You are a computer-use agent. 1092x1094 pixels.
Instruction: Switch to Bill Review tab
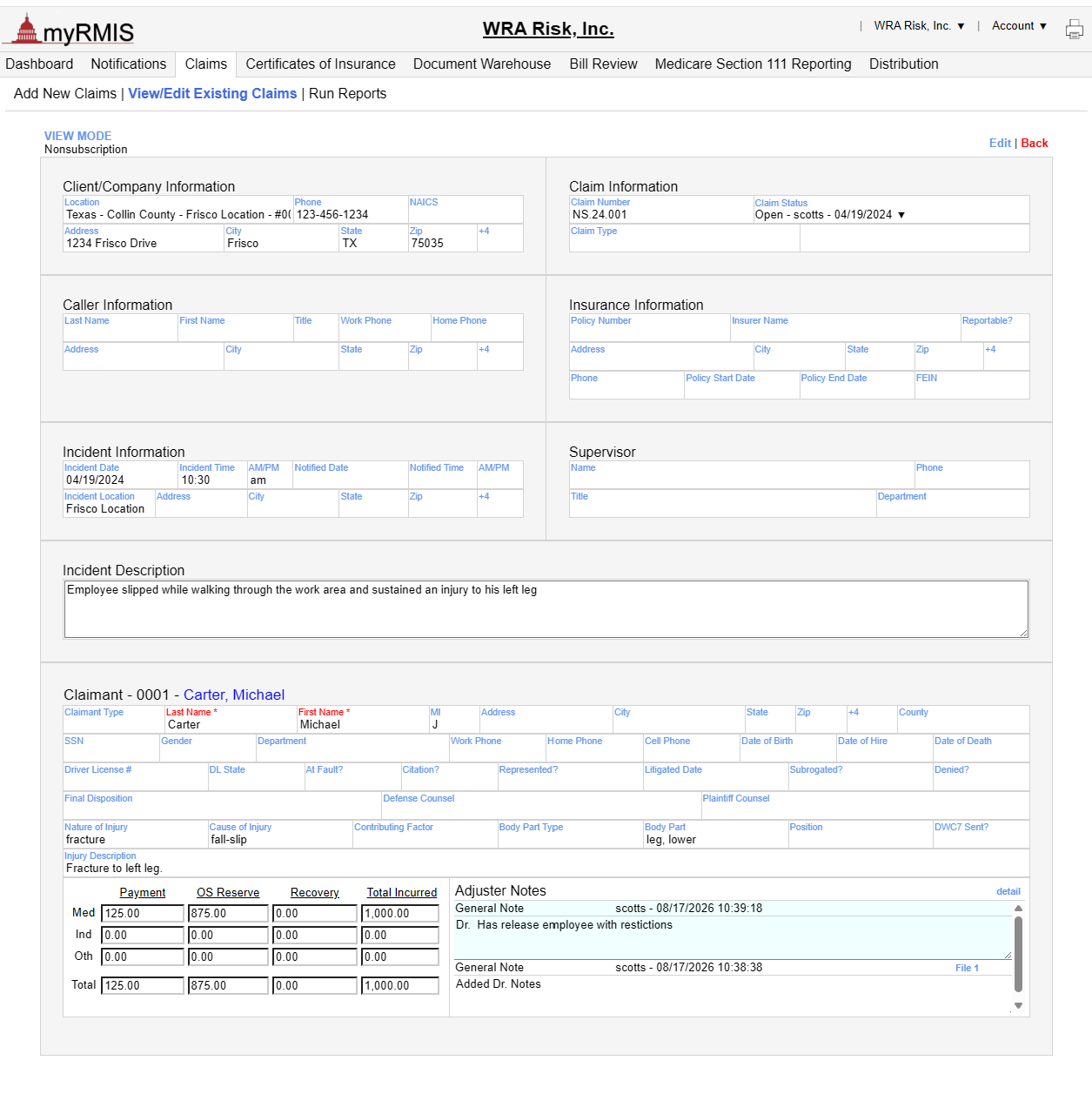tap(603, 64)
